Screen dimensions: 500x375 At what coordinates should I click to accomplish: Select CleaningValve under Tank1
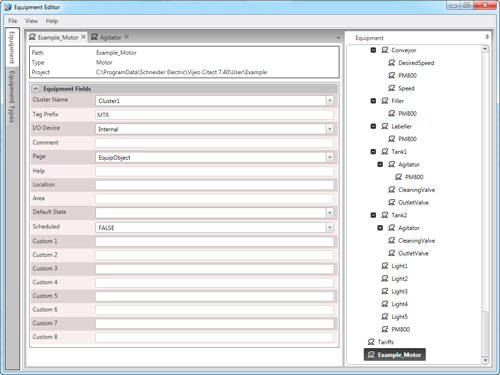[416, 190]
